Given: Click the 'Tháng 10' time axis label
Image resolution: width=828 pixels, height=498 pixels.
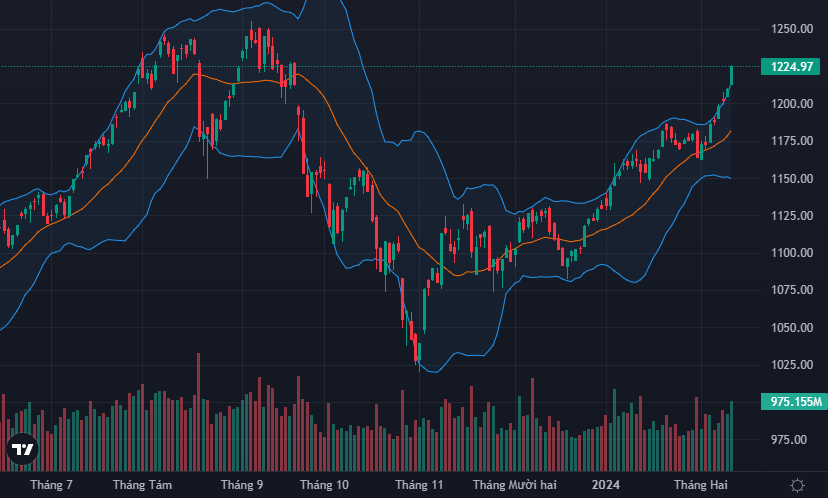Looking at the screenshot, I should [x=324, y=485].
